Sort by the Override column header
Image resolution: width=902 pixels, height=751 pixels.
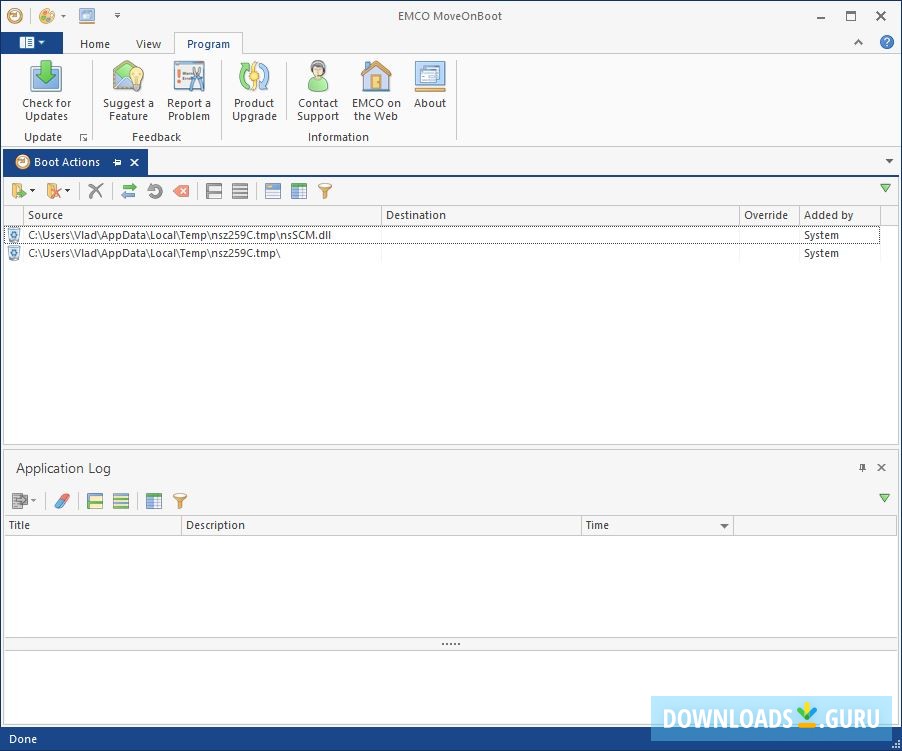coord(769,215)
